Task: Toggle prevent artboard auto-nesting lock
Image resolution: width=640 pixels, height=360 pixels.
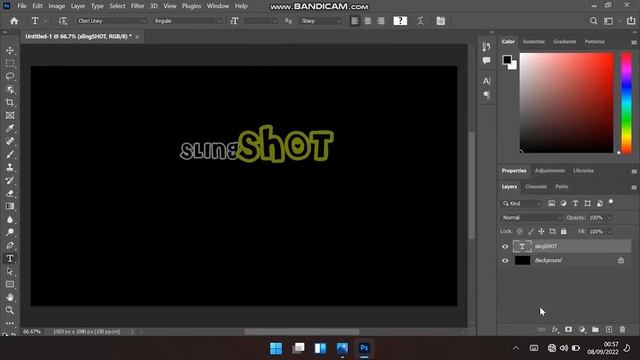Action: [552, 231]
